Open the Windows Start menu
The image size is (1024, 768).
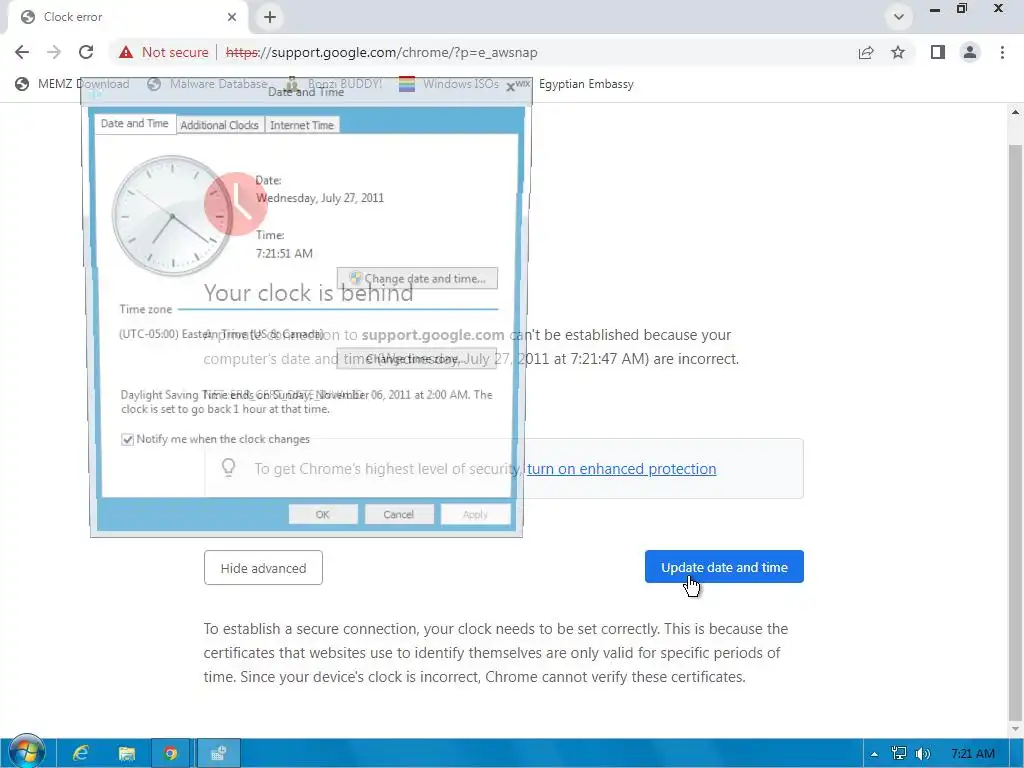(26, 752)
